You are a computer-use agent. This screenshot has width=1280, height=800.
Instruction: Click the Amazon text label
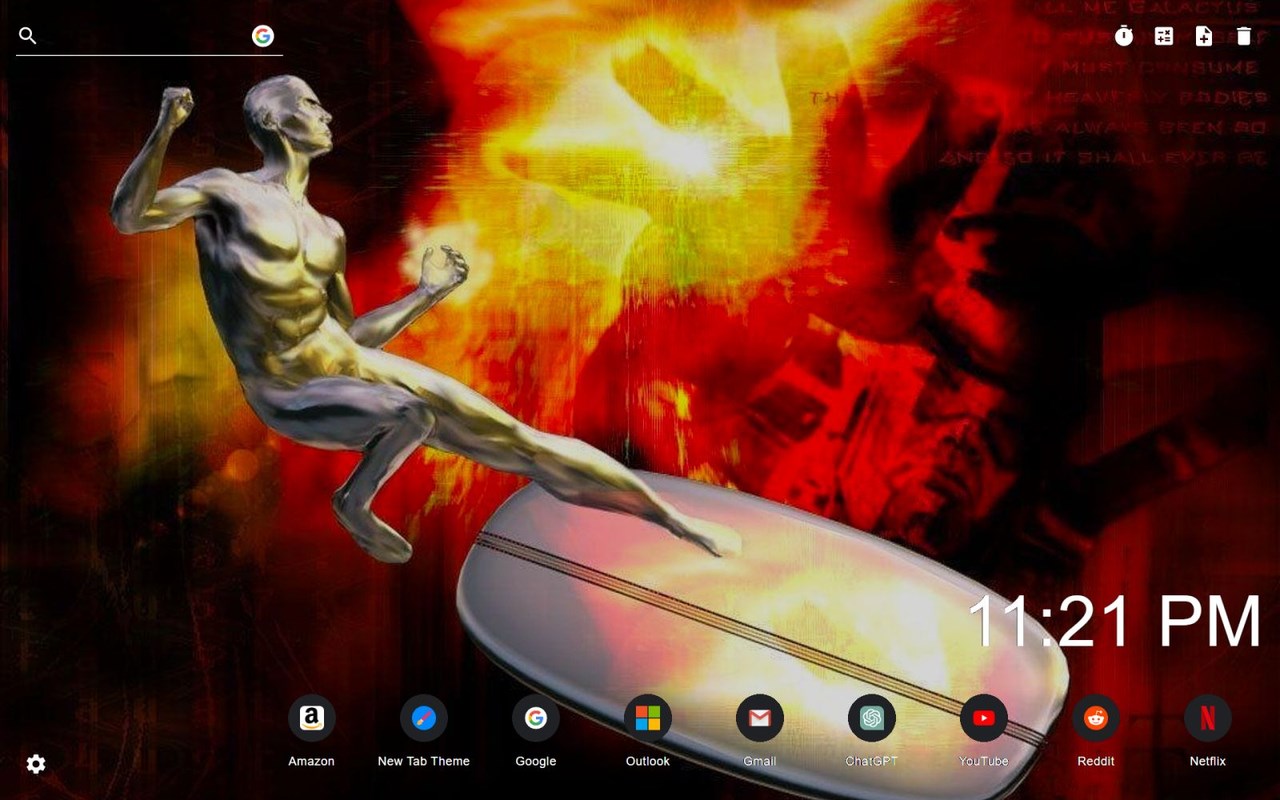[312, 761]
